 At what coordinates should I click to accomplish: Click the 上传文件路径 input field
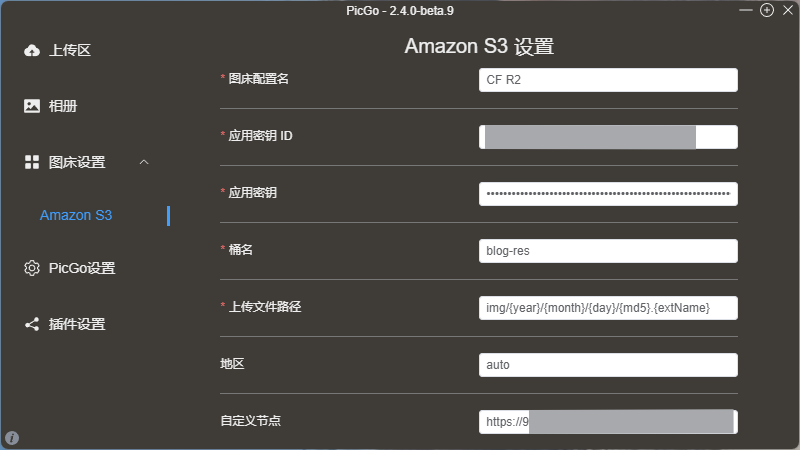pos(608,308)
